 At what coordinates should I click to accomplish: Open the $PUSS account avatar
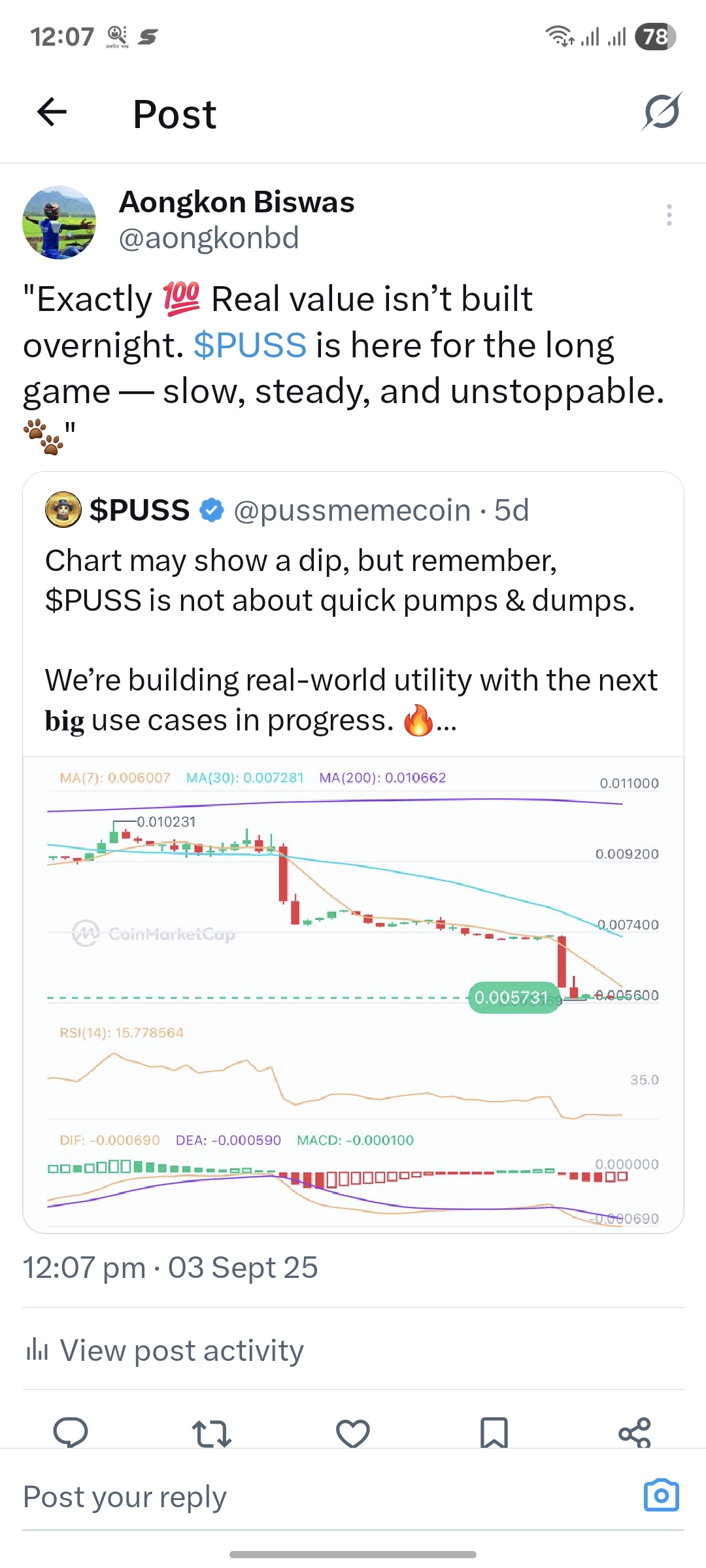[63, 510]
